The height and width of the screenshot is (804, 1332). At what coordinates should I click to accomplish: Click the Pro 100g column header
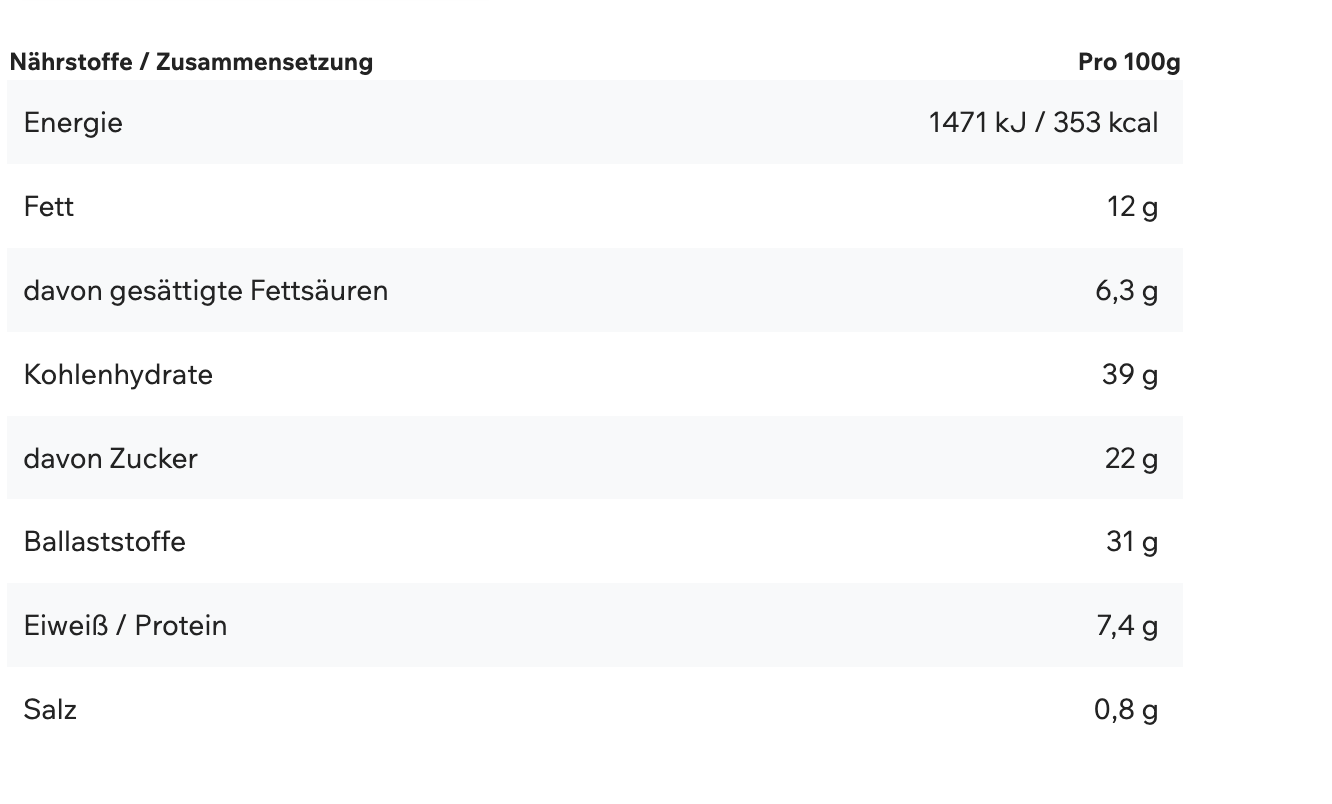coord(1128,62)
